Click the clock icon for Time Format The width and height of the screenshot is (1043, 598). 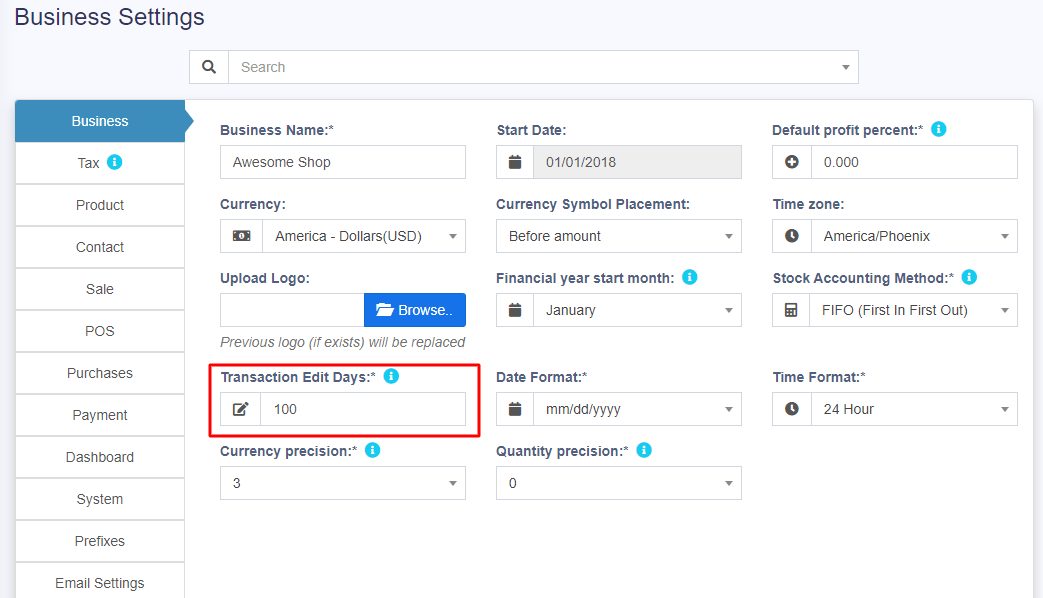(789, 409)
